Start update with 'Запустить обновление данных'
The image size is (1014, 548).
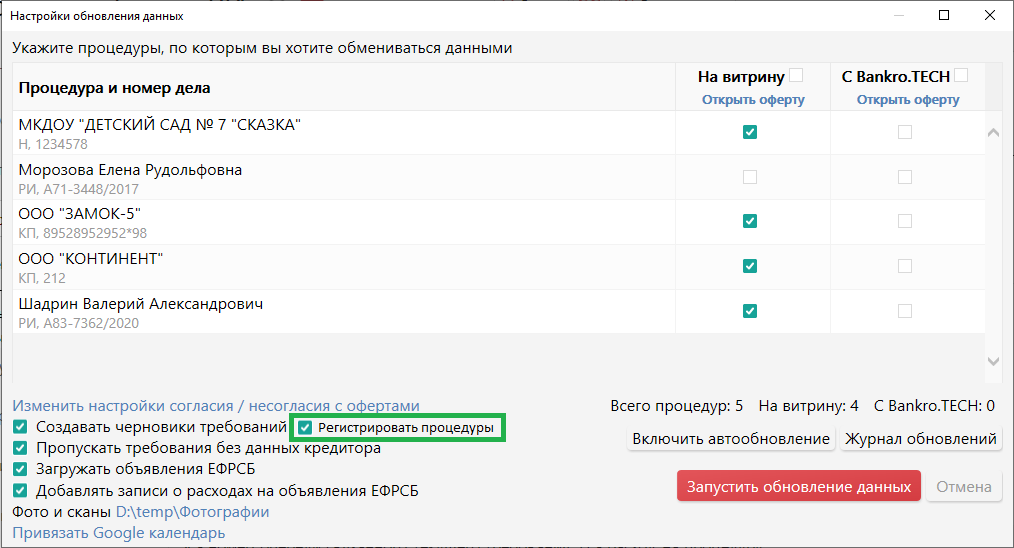pyautogui.click(x=798, y=486)
